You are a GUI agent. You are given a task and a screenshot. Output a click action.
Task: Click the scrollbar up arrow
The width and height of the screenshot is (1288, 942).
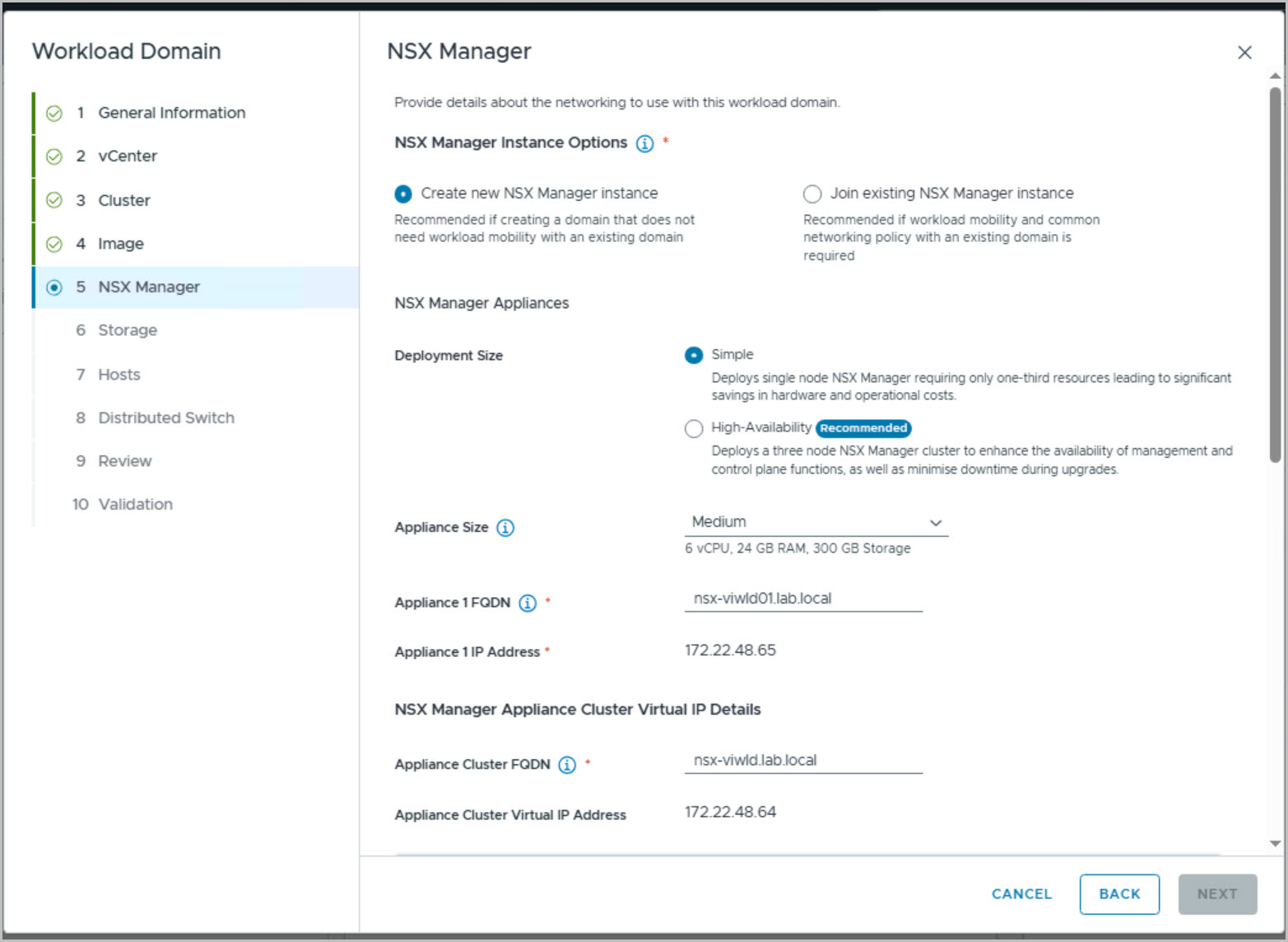(x=1275, y=76)
